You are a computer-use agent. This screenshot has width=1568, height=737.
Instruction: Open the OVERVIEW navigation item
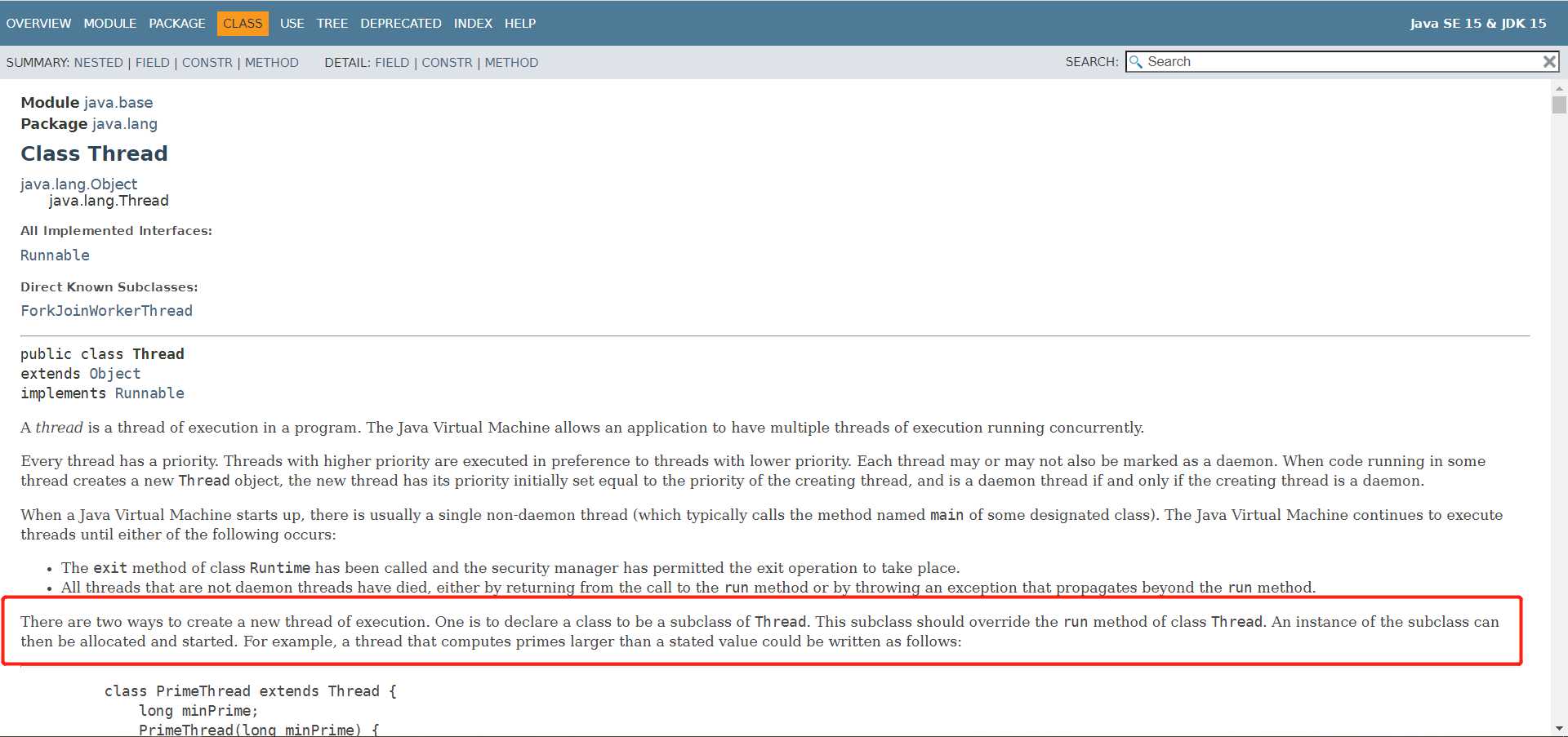[x=38, y=24]
